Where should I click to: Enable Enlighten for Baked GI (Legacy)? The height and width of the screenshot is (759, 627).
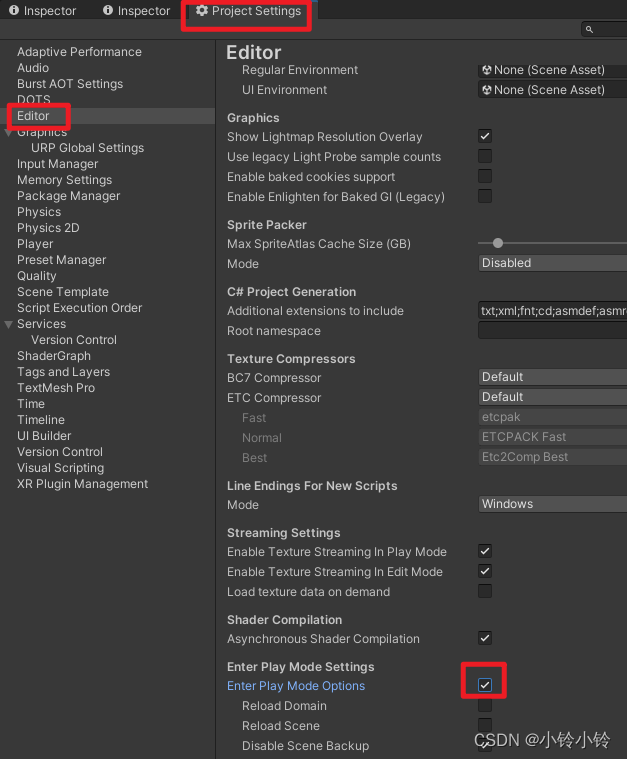pos(485,196)
